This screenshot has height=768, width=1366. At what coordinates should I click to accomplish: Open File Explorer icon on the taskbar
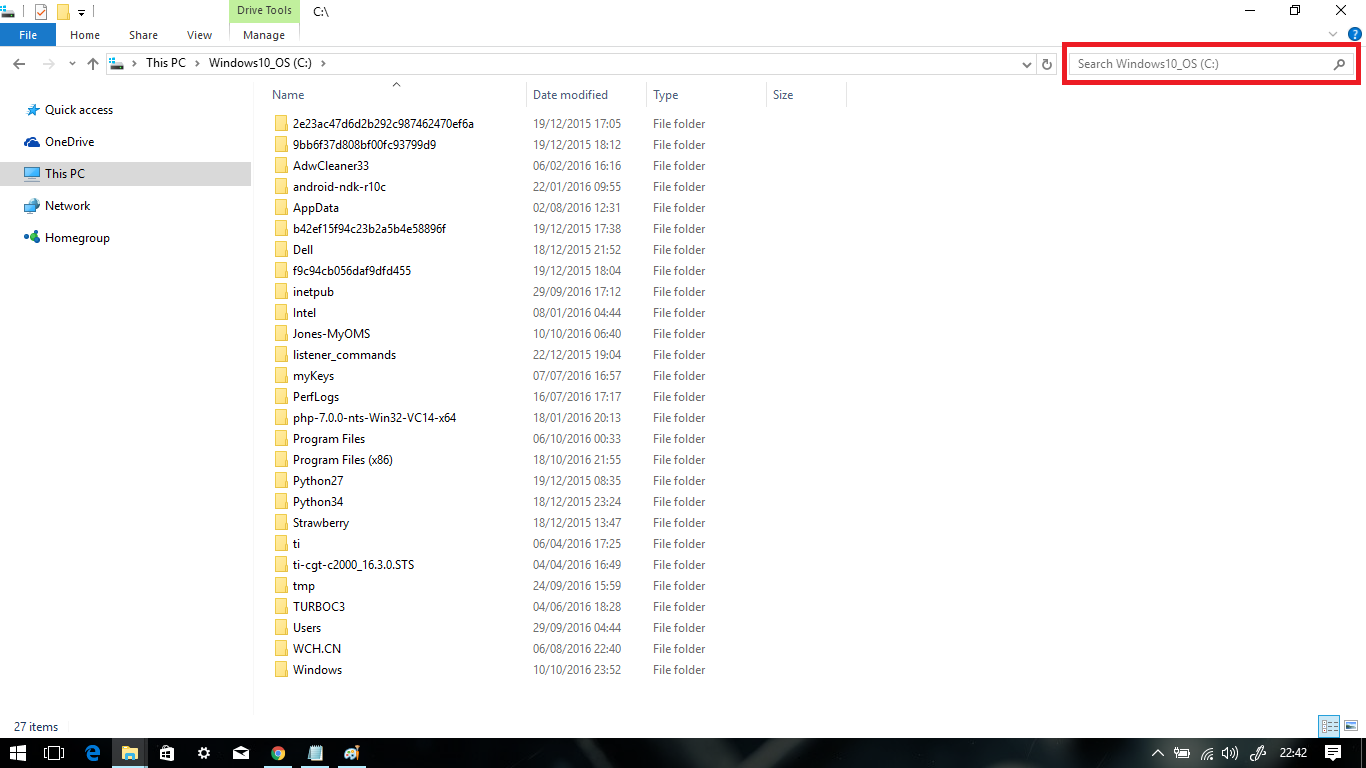coord(129,753)
